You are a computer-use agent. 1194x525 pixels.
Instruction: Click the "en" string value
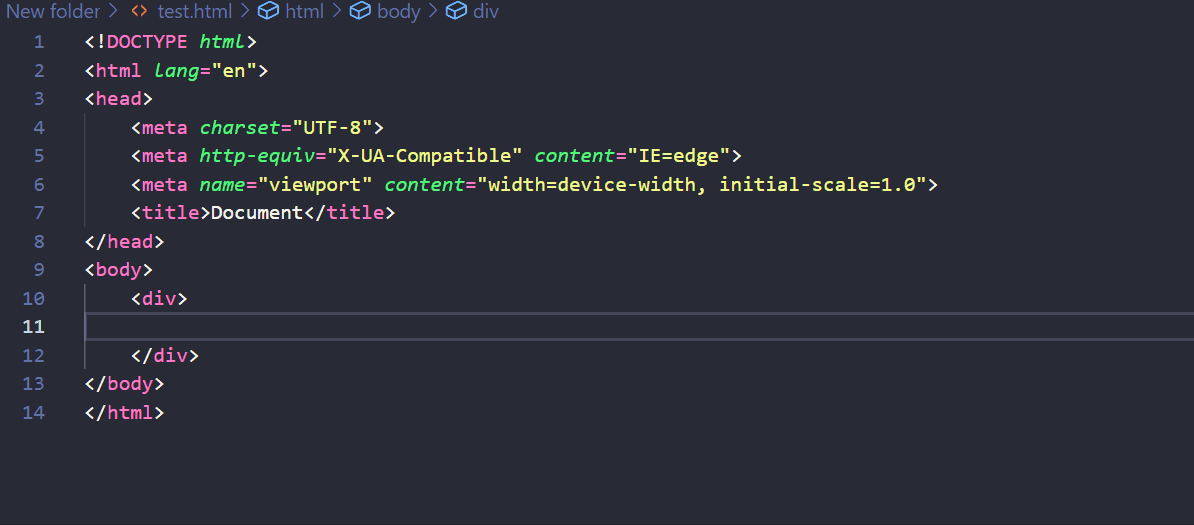click(235, 71)
